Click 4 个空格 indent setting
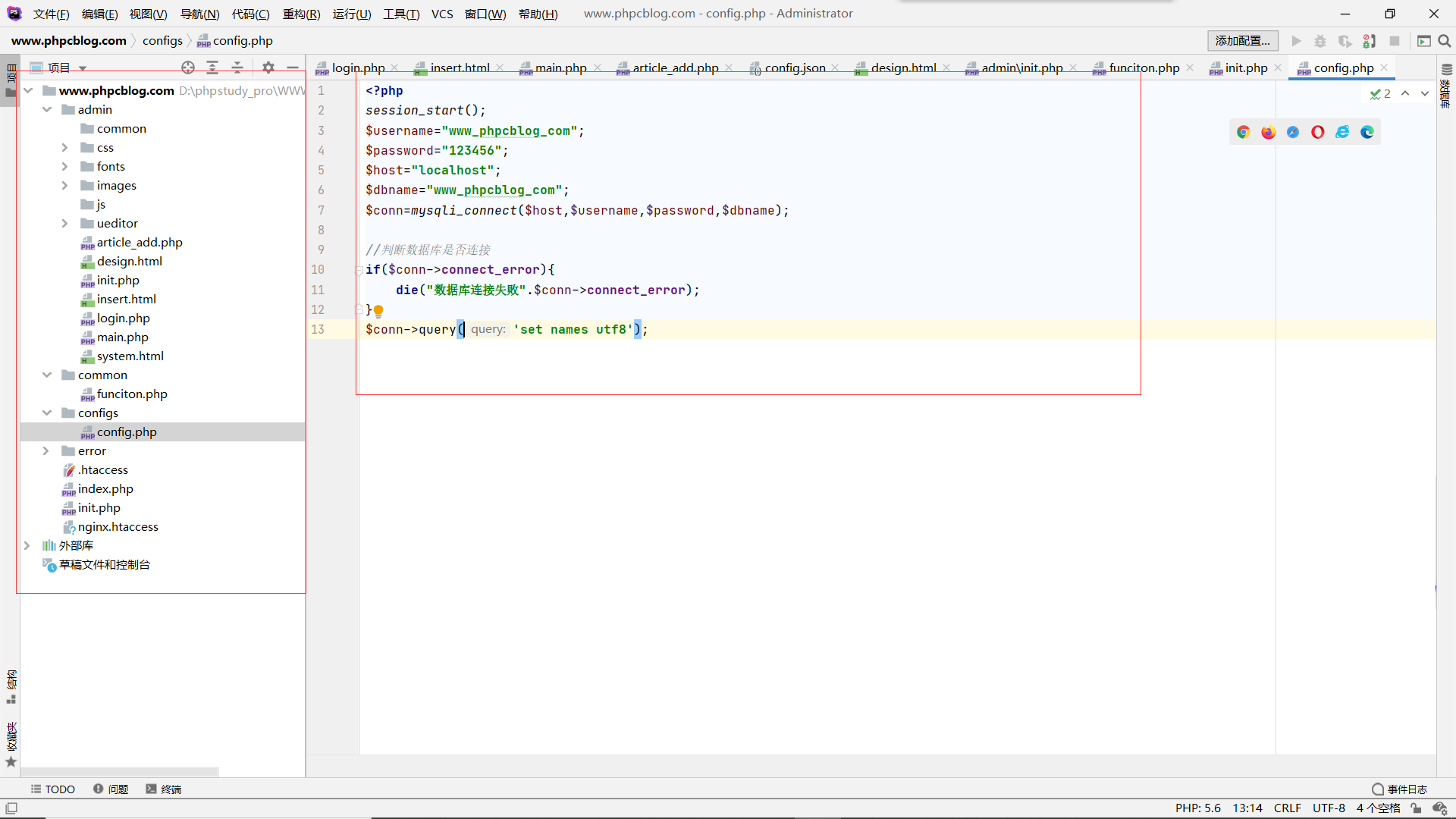1456x819 pixels. [1378, 808]
